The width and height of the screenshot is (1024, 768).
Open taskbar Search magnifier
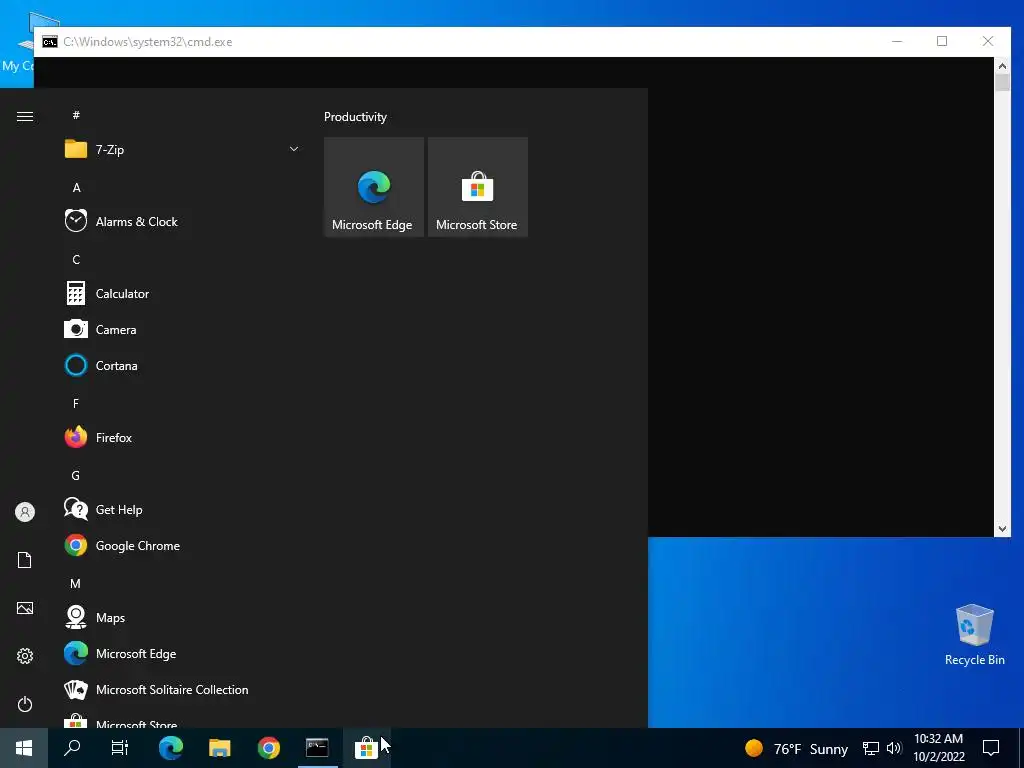72,748
